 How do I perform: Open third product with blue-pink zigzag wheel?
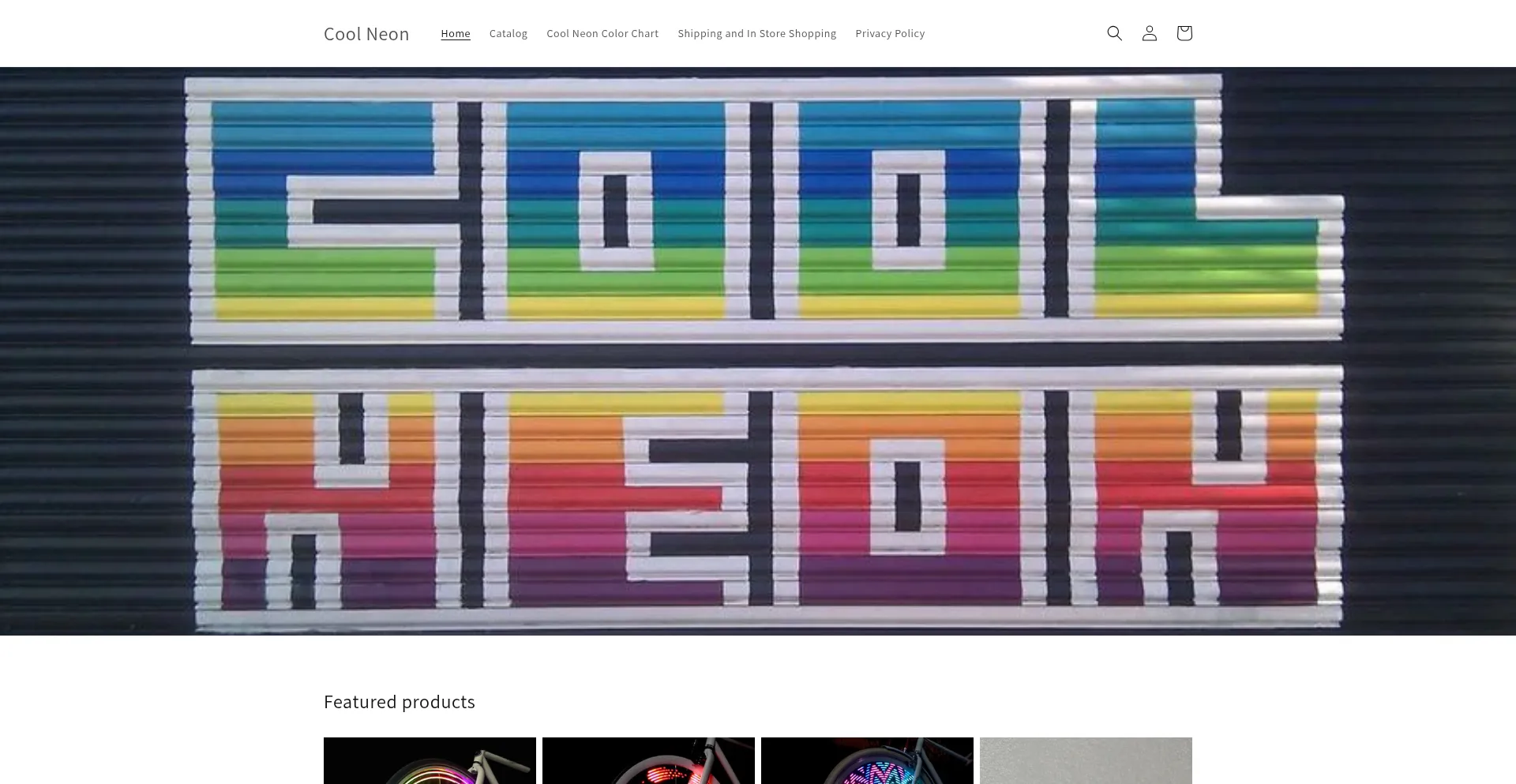coord(867,760)
